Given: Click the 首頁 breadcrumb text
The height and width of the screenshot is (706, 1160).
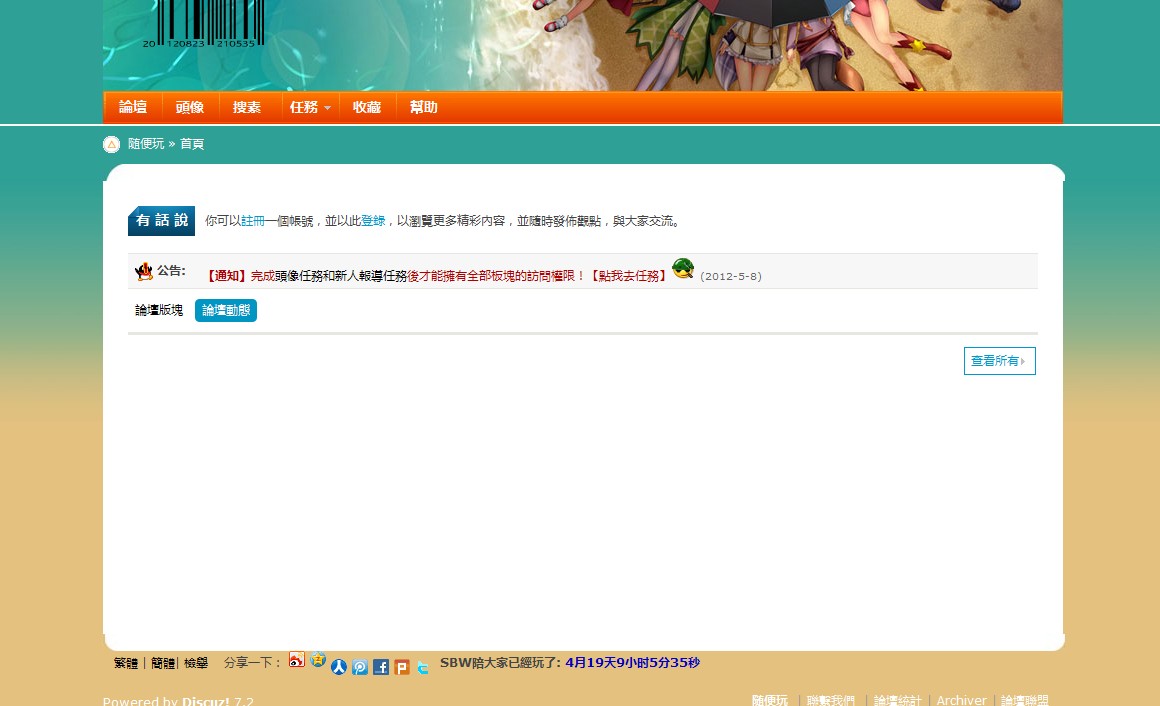Looking at the screenshot, I should click(x=192, y=144).
